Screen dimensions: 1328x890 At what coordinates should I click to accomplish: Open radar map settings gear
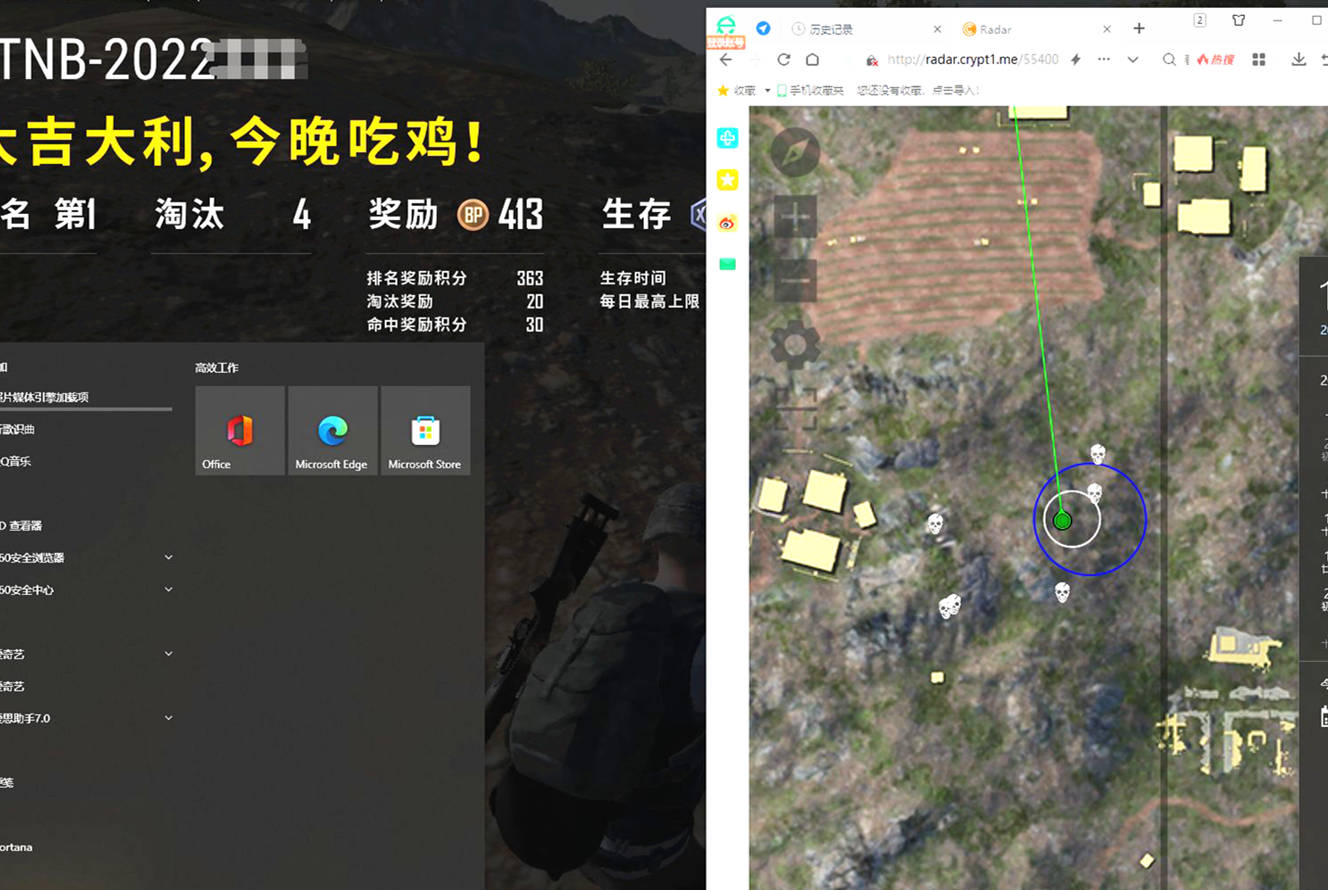(795, 346)
